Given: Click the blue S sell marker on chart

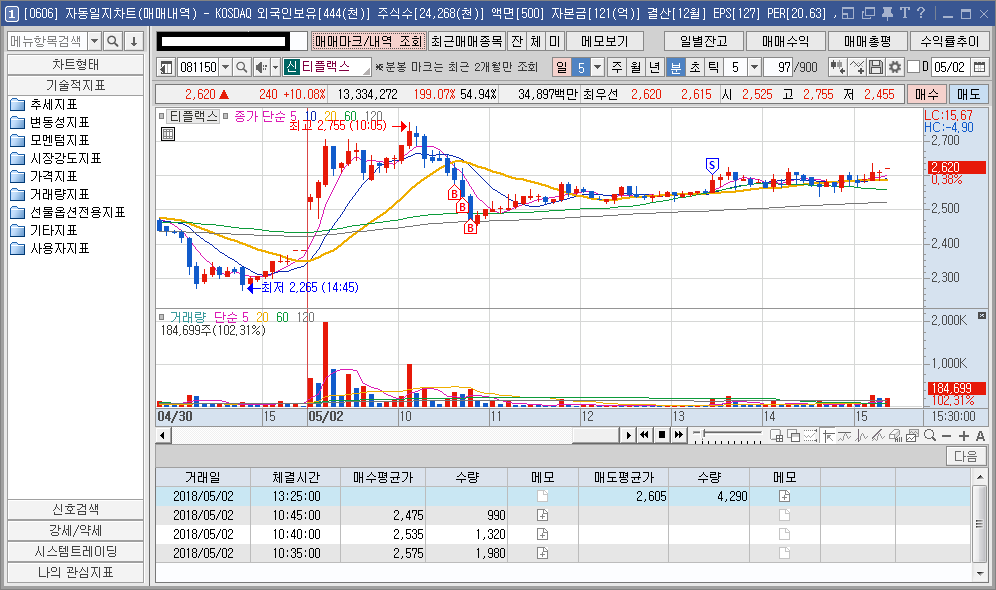Looking at the screenshot, I should click(x=712, y=166).
